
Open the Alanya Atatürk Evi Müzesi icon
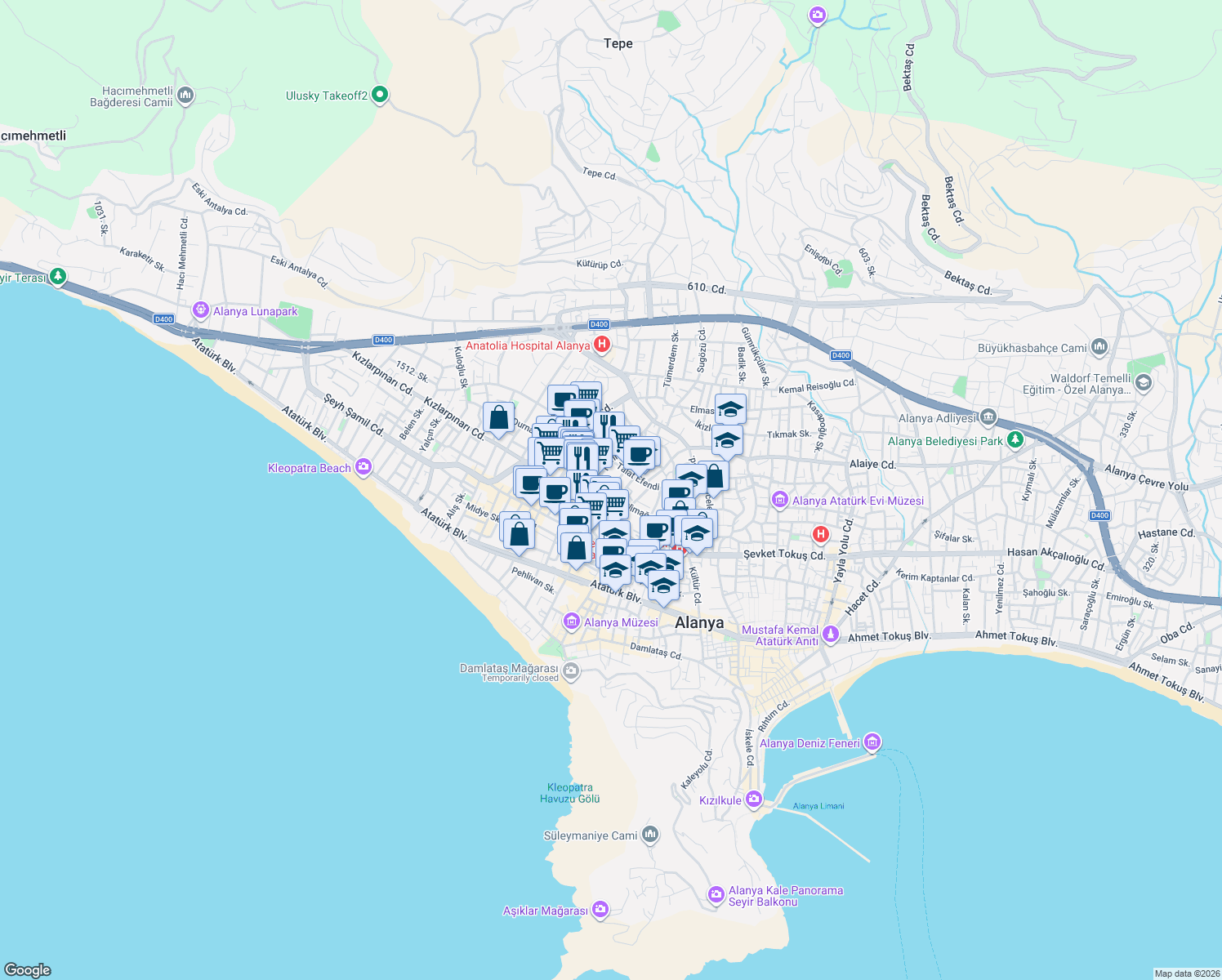(780, 500)
